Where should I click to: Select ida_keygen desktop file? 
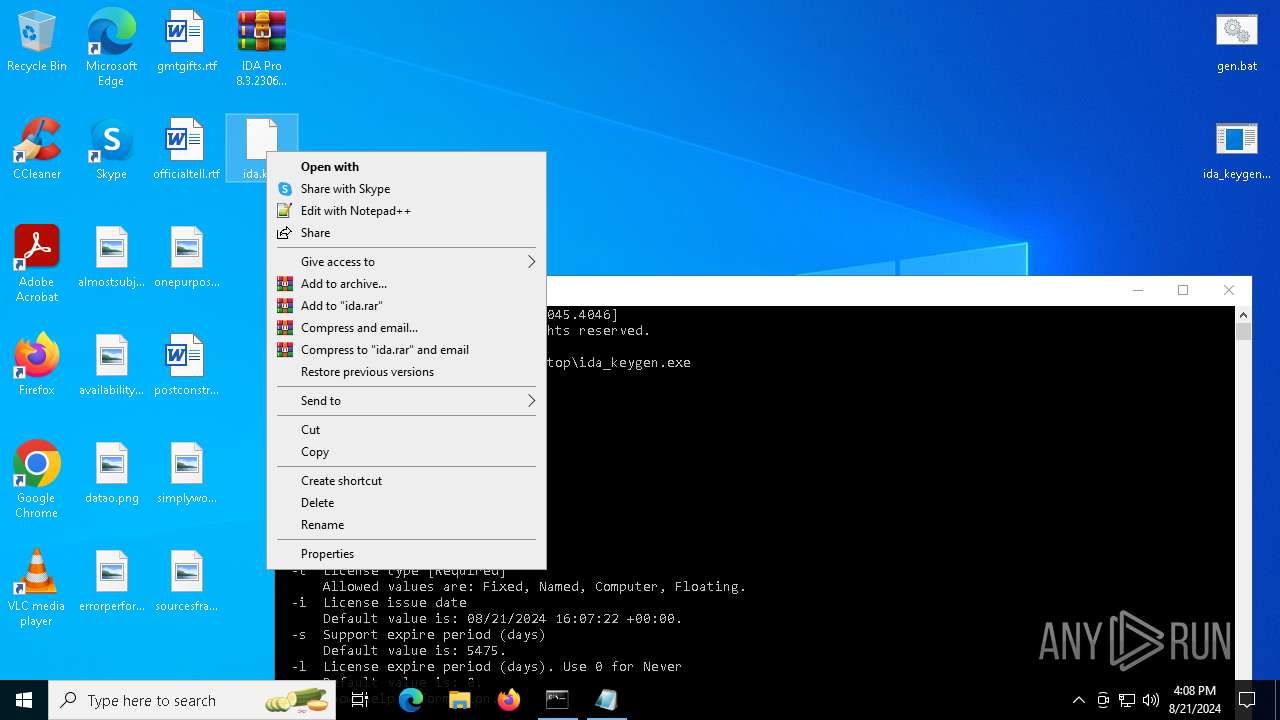(x=1236, y=150)
